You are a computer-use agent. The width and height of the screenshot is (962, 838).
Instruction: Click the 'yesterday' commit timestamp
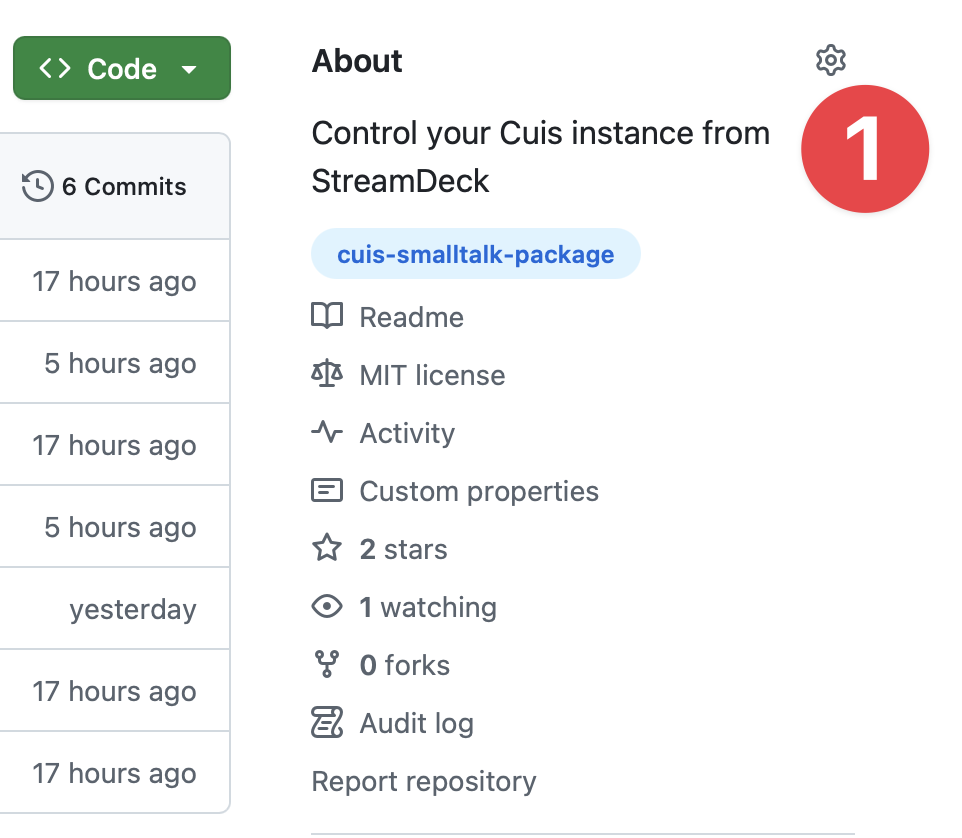(133, 609)
